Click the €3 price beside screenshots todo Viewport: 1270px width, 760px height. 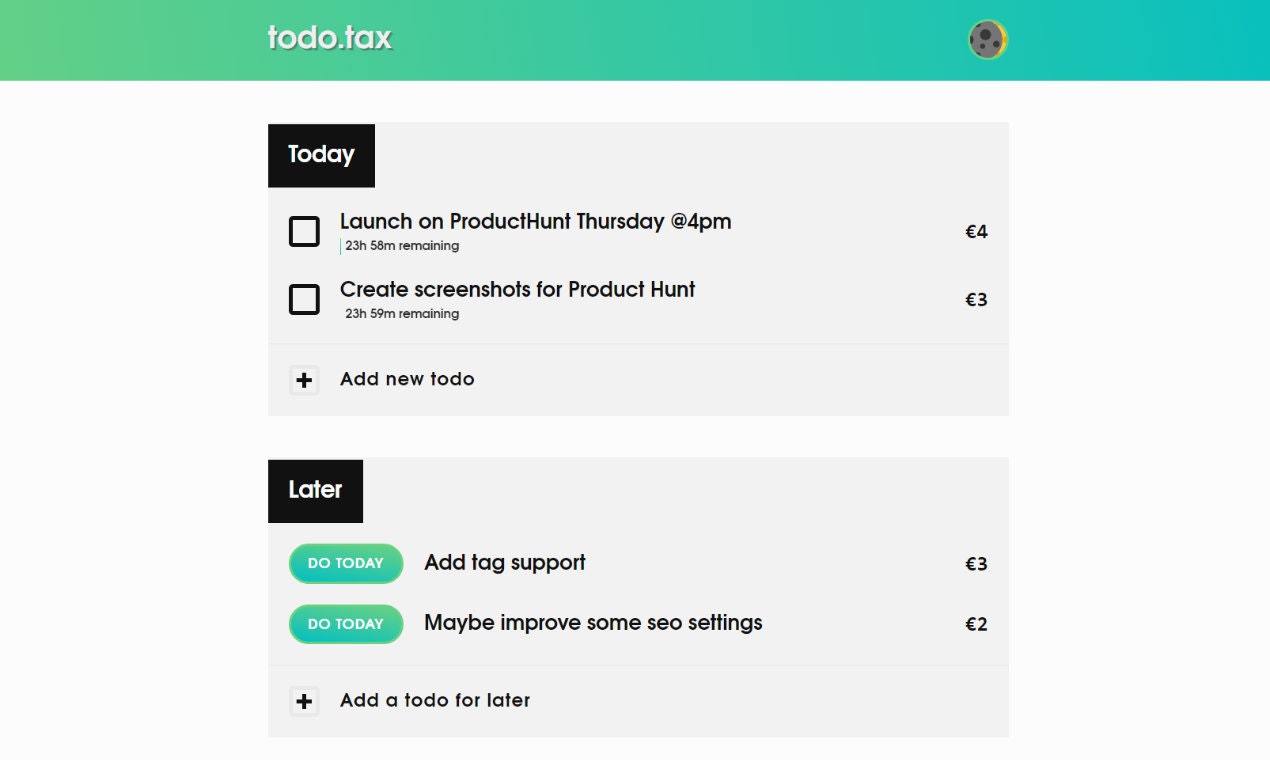tap(976, 299)
